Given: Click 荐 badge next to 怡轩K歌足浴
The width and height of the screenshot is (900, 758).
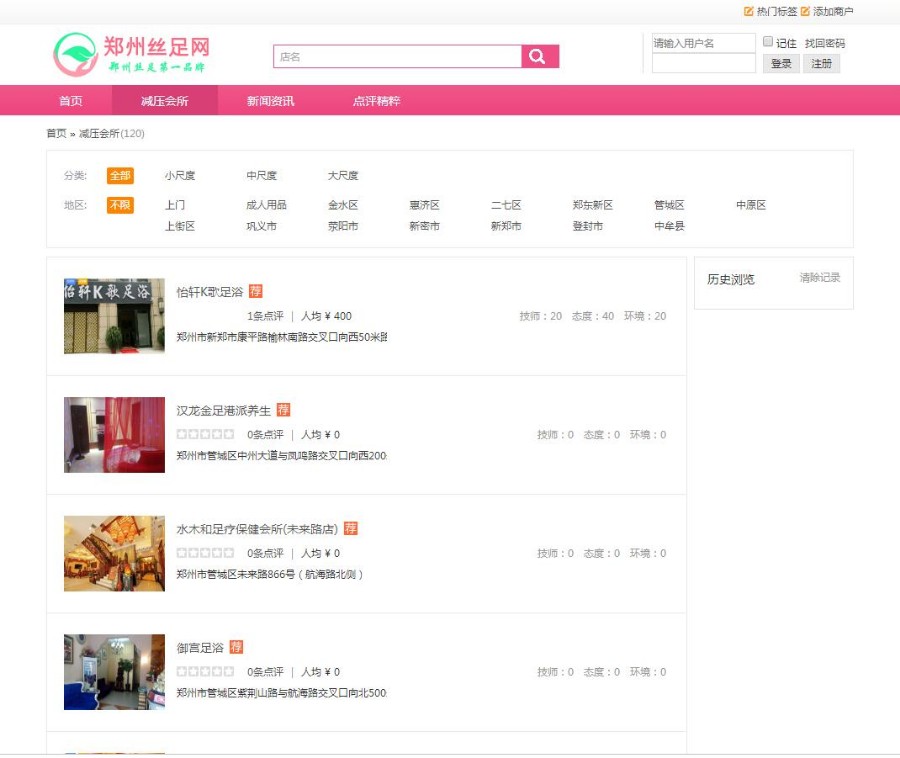Looking at the screenshot, I should point(255,291).
